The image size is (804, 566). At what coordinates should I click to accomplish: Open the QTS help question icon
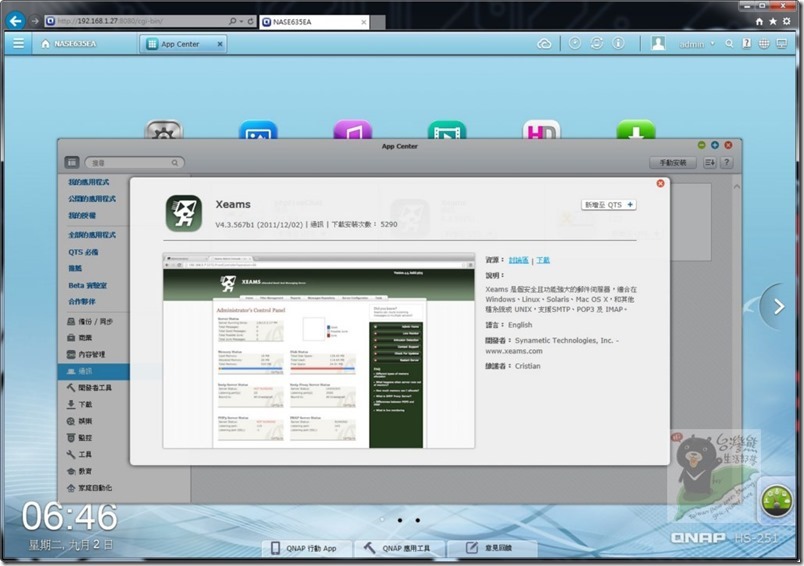(747, 44)
